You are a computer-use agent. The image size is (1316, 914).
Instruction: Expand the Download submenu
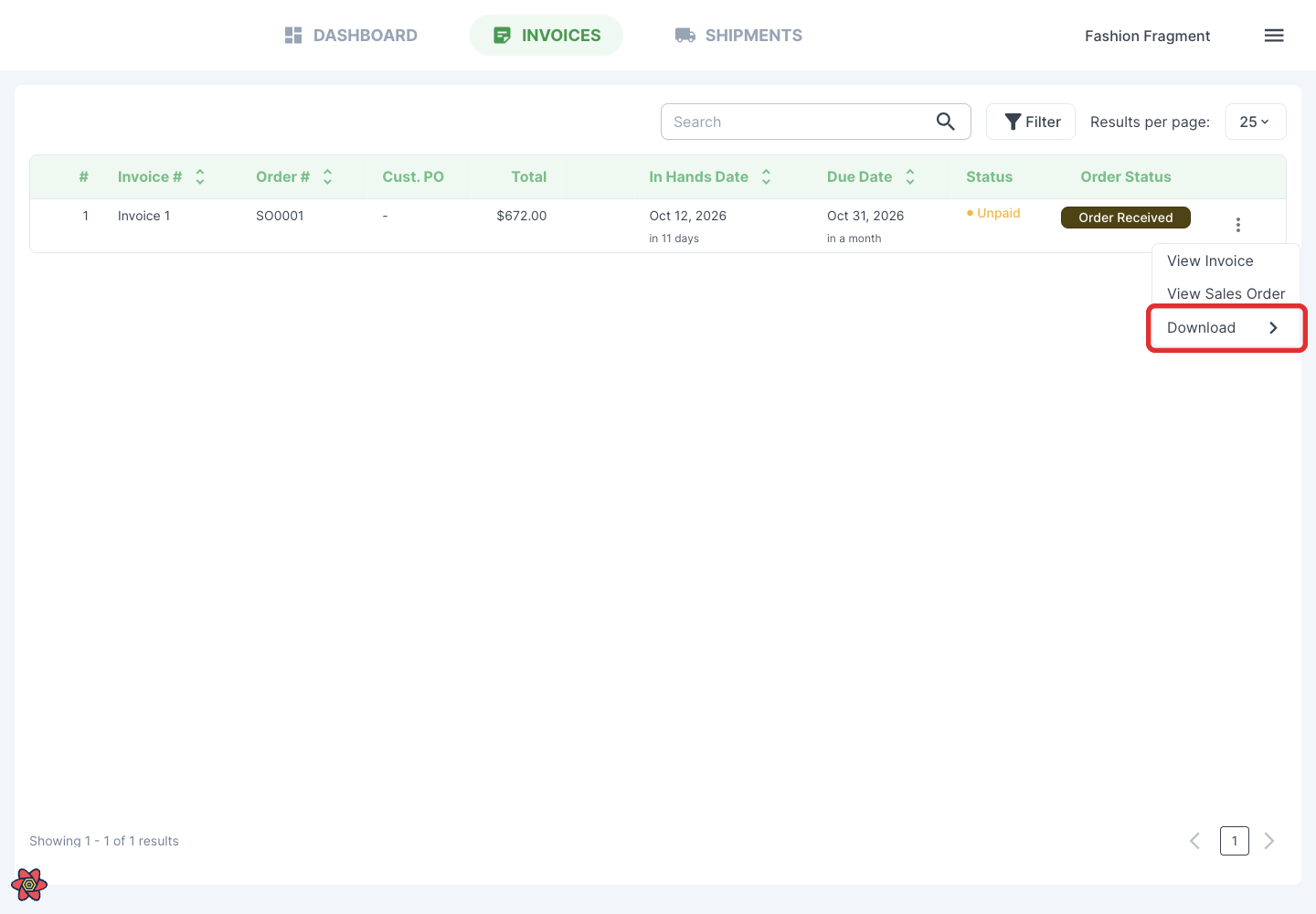(1226, 328)
